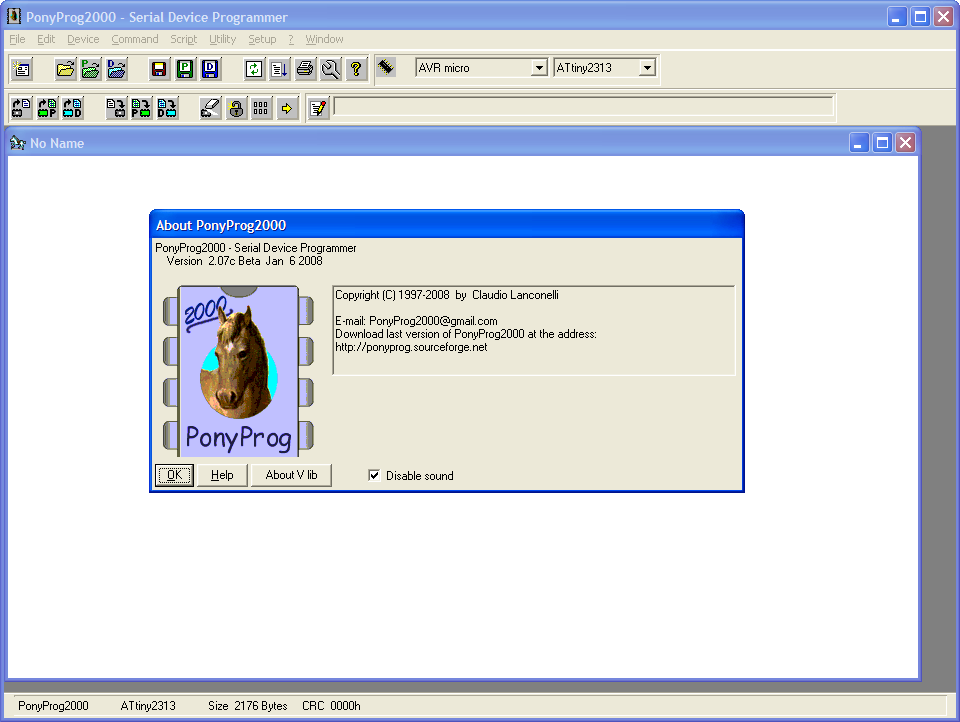Open the ATtiny2313 device type dropdown
Screen dimensions: 960x722
click(647, 68)
